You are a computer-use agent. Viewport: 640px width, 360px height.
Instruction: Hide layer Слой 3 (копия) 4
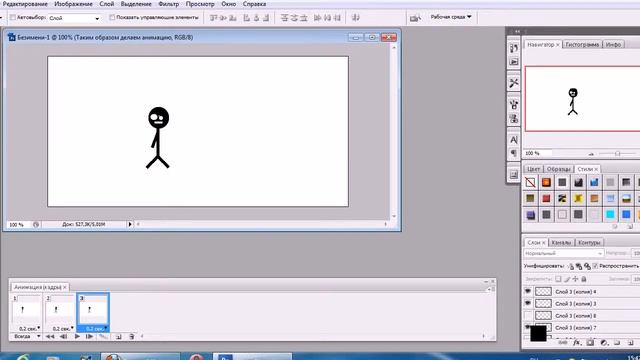[x=528, y=291]
